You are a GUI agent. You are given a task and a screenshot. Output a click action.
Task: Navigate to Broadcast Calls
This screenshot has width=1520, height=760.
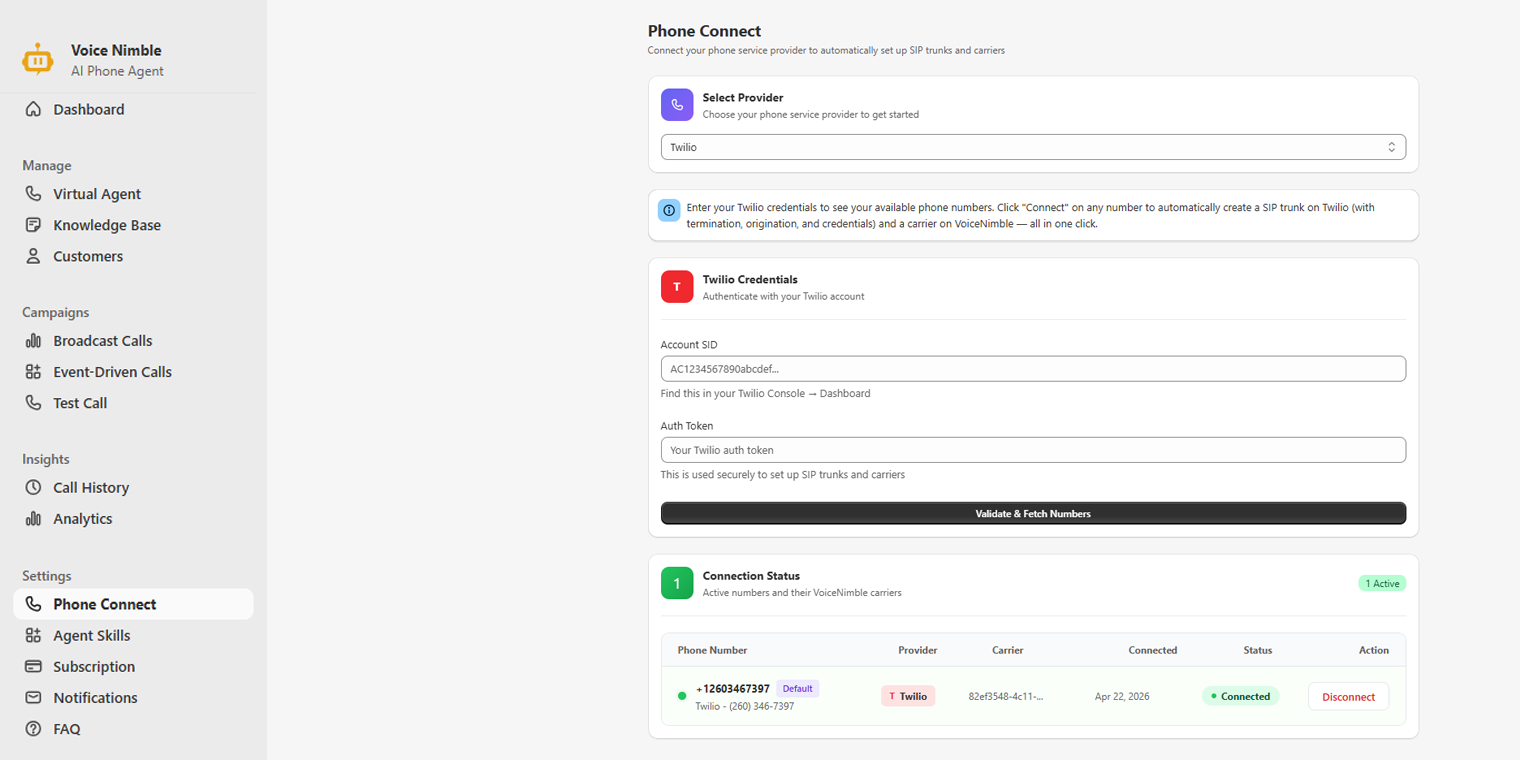(x=133, y=341)
